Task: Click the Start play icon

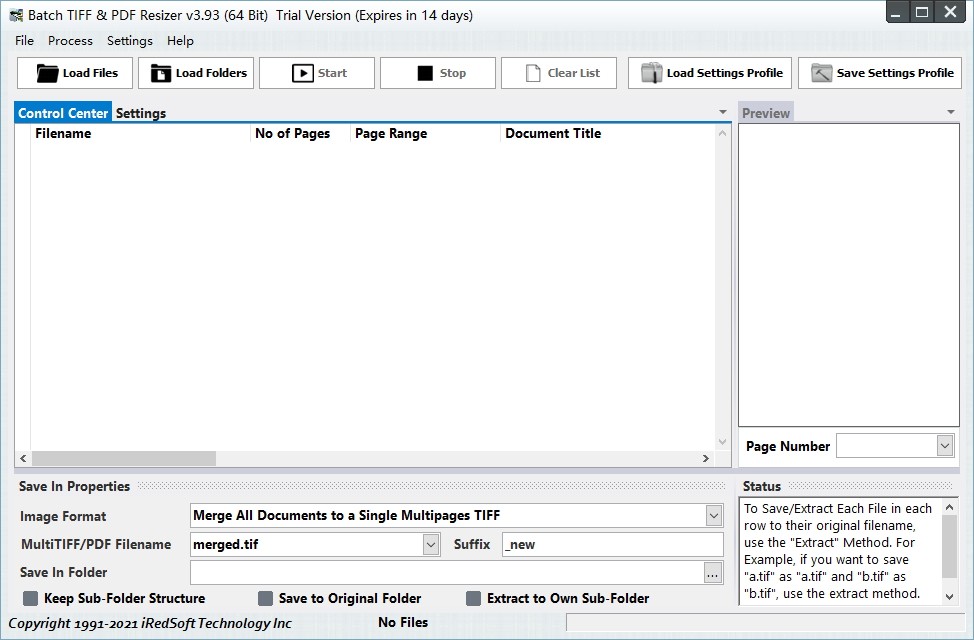Action: pos(305,72)
